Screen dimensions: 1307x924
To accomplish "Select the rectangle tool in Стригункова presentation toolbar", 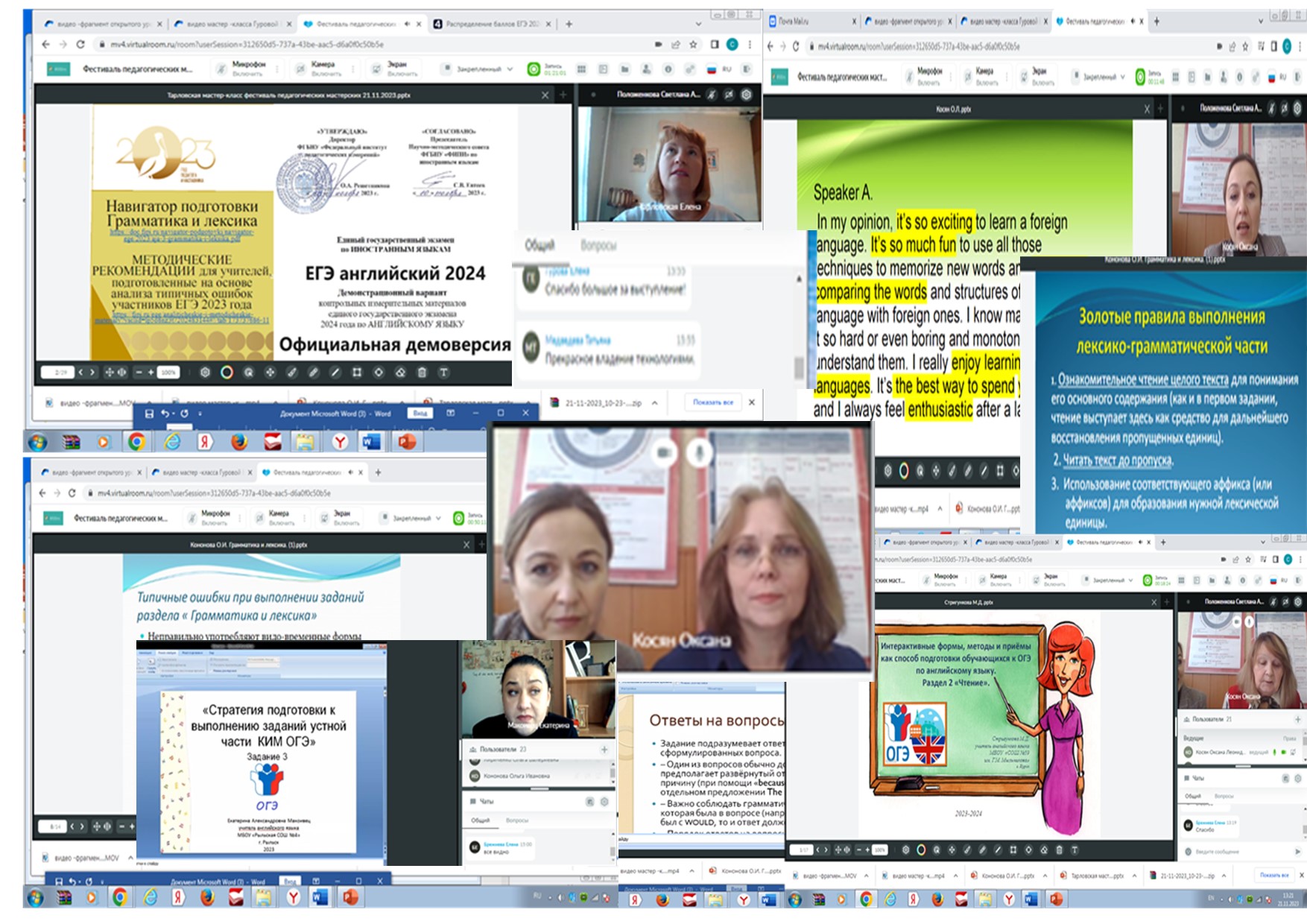I will pos(1013,849).
